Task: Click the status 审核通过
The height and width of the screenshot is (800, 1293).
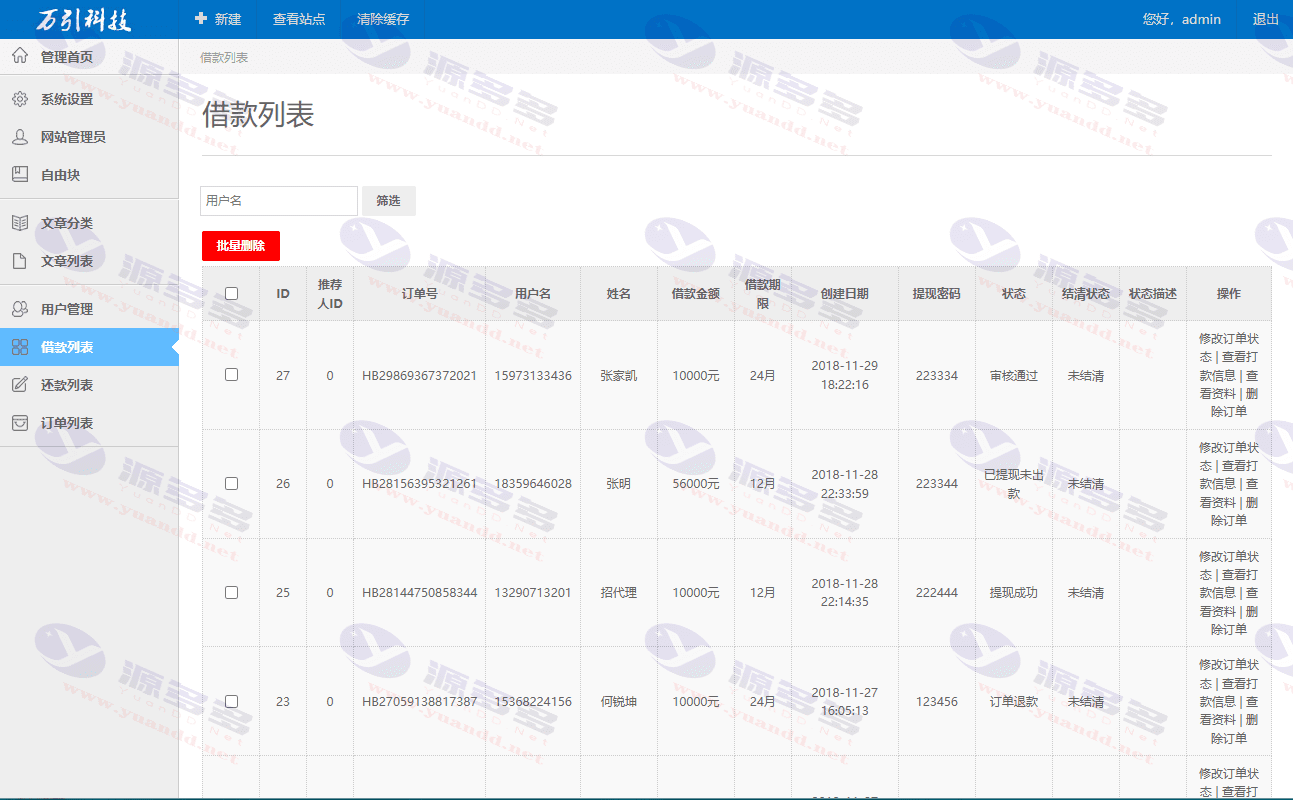Action: click(1014, 376)
